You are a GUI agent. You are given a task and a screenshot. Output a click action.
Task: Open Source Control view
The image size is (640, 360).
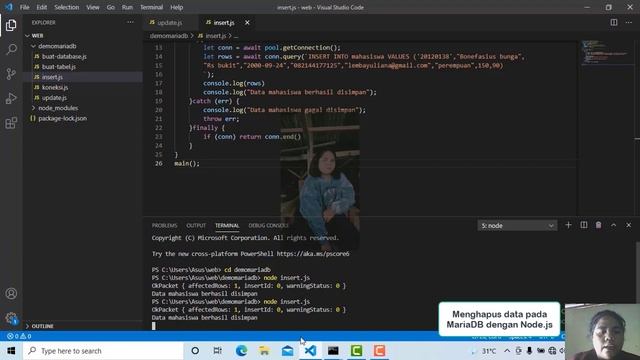coord(11,74)
